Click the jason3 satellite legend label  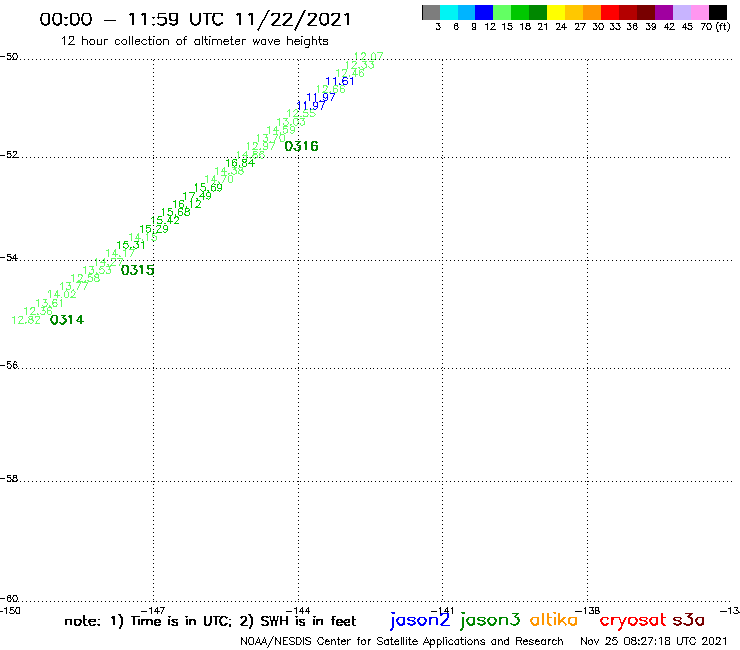click(490, 620)
